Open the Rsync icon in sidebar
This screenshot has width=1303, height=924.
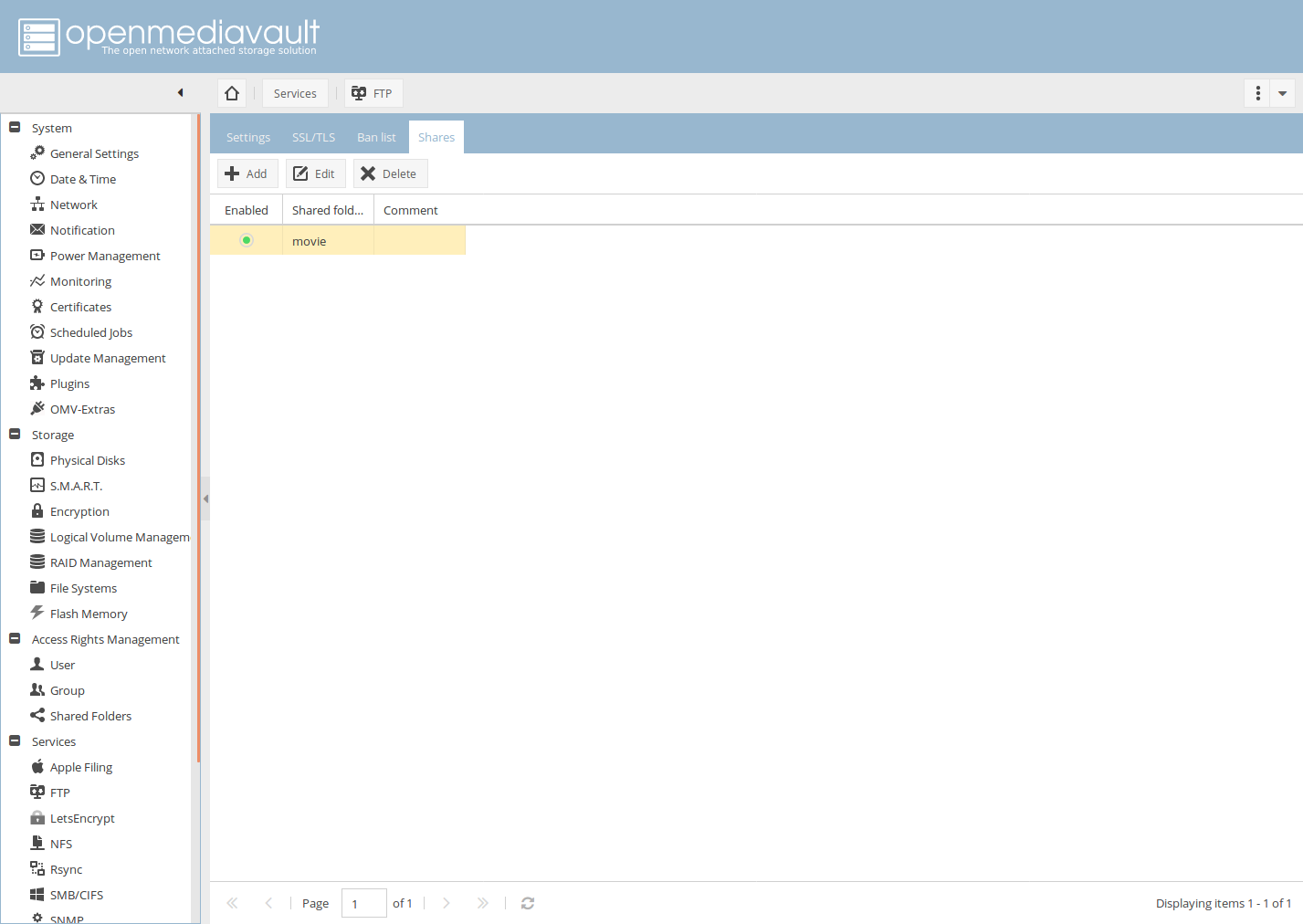37,868
